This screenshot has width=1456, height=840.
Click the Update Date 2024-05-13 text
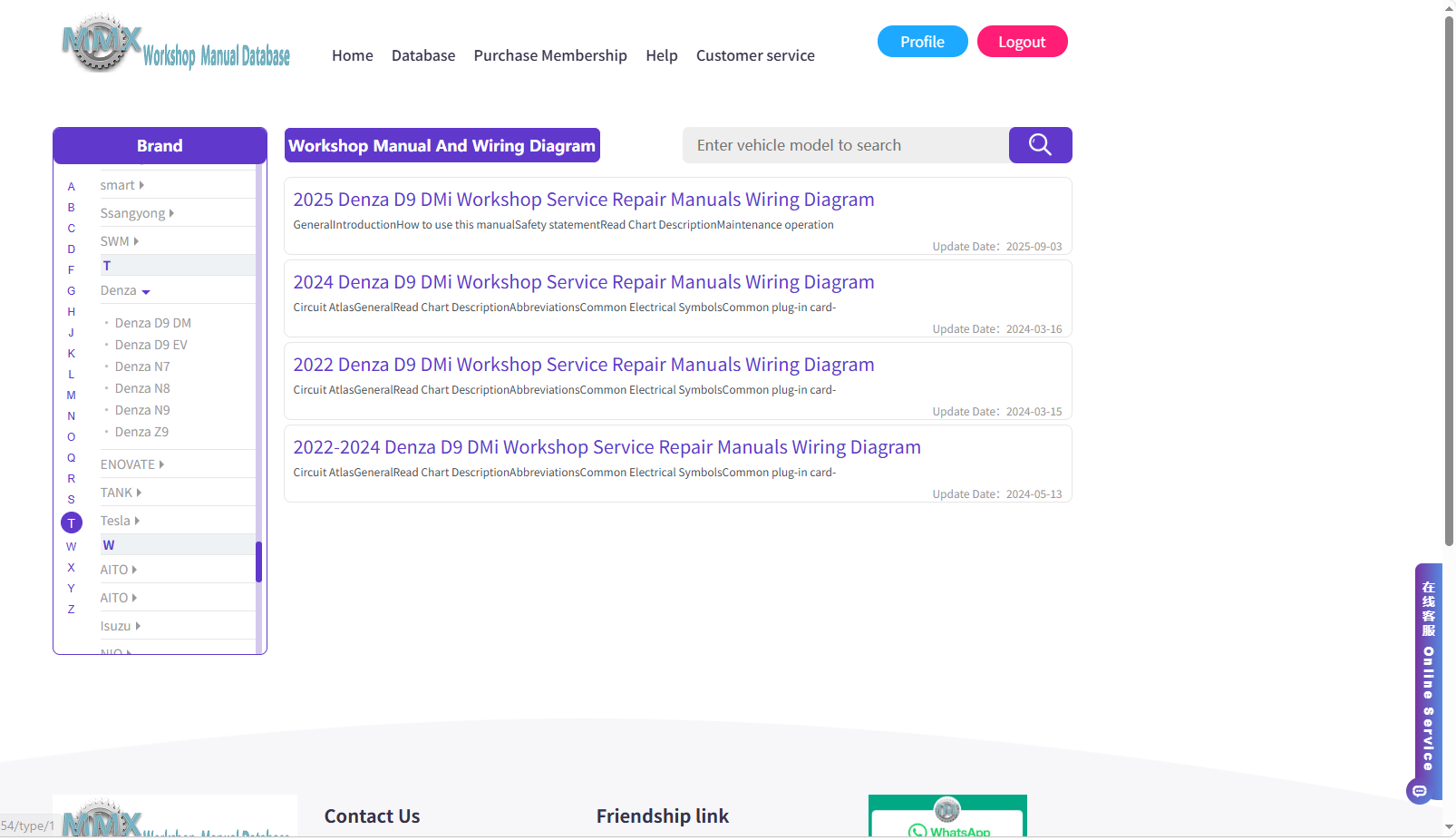(x=997, y=494)
